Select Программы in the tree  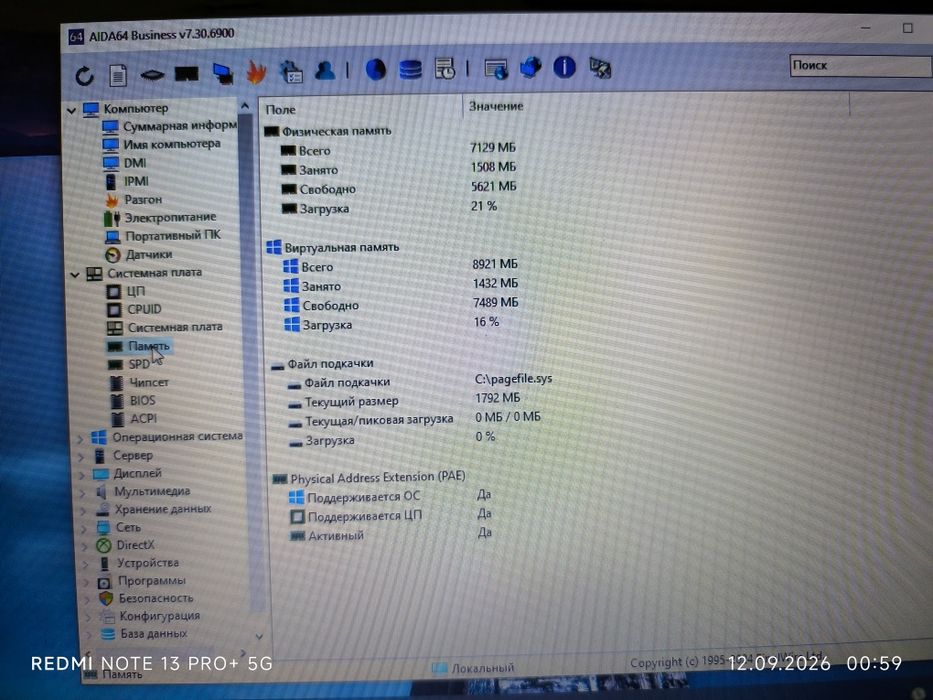[x=152, y=581]
